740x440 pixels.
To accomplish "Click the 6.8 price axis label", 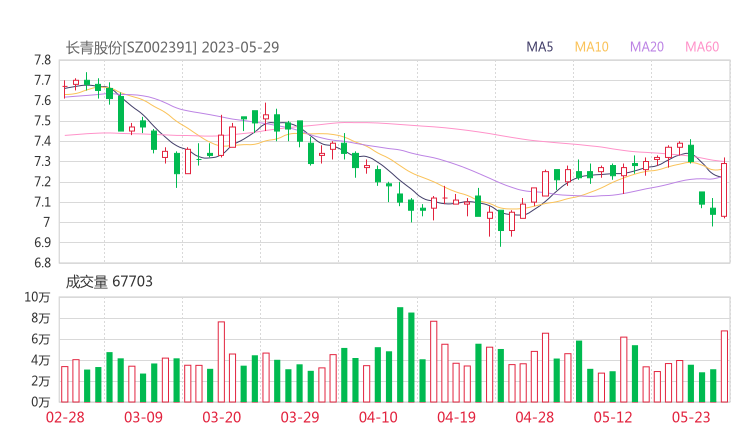I will click(x=42, y=263).
